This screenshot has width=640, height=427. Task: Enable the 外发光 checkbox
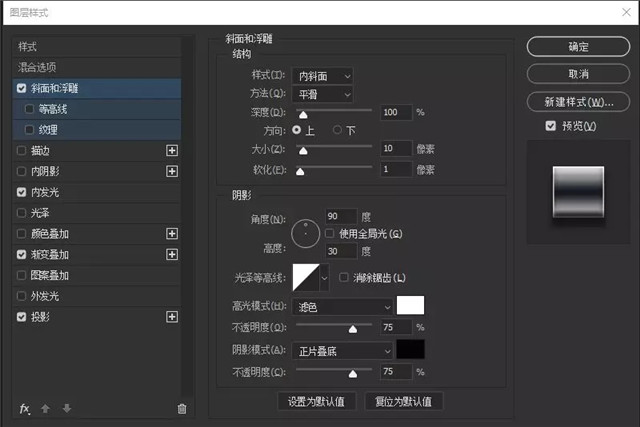(22, 296)
